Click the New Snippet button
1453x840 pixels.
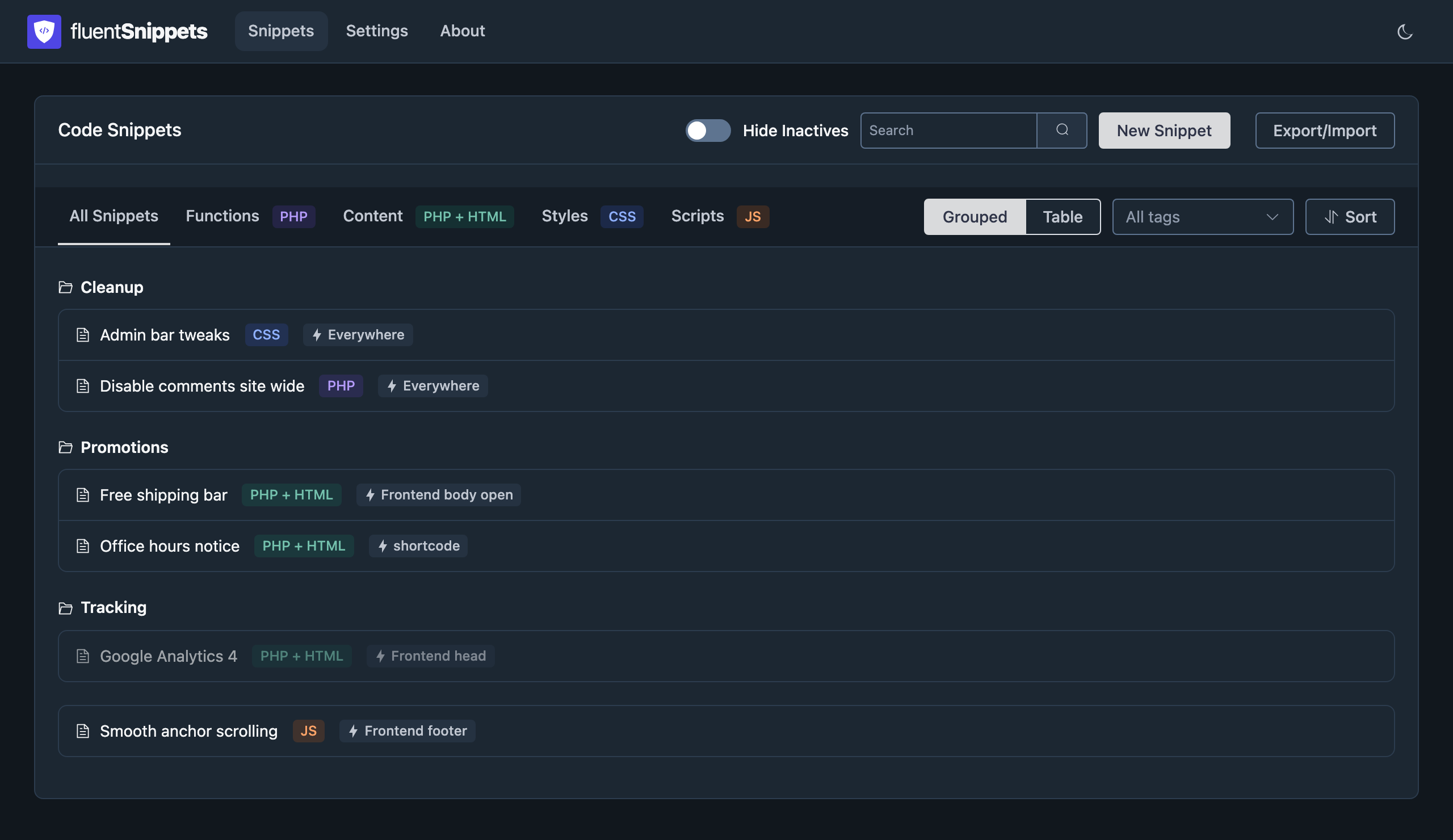pos(1164,131)
